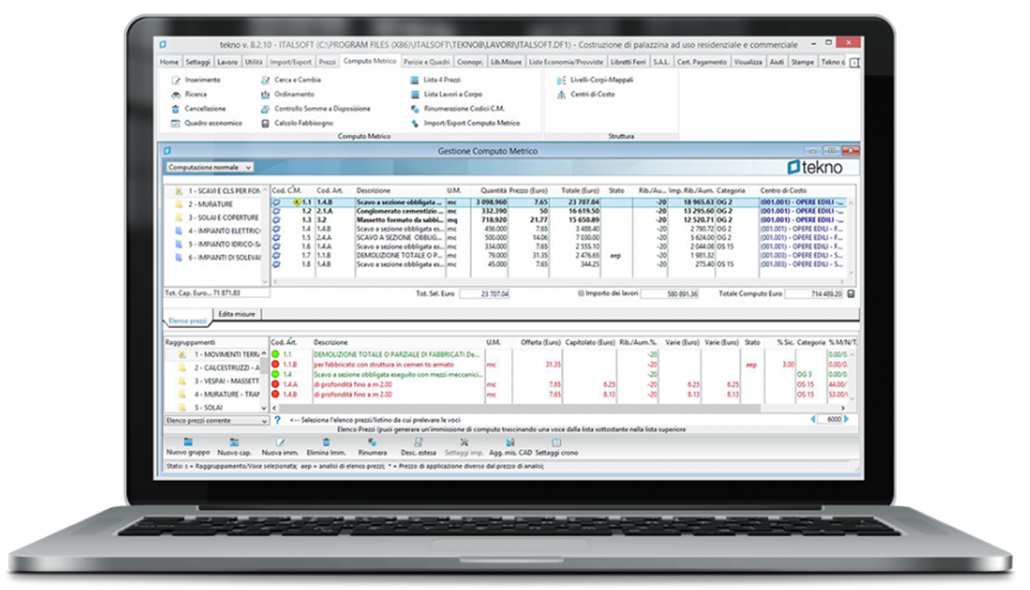The height and width of the screenshot is (590, 1030).
Task: Click the Descrizione column header in computo
Action: coord(373,191)
